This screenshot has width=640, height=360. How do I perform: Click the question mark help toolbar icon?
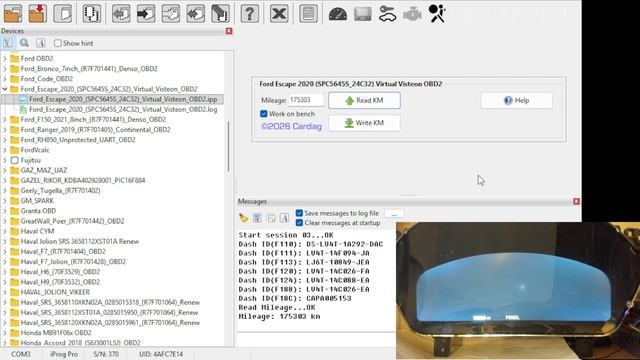249,14
